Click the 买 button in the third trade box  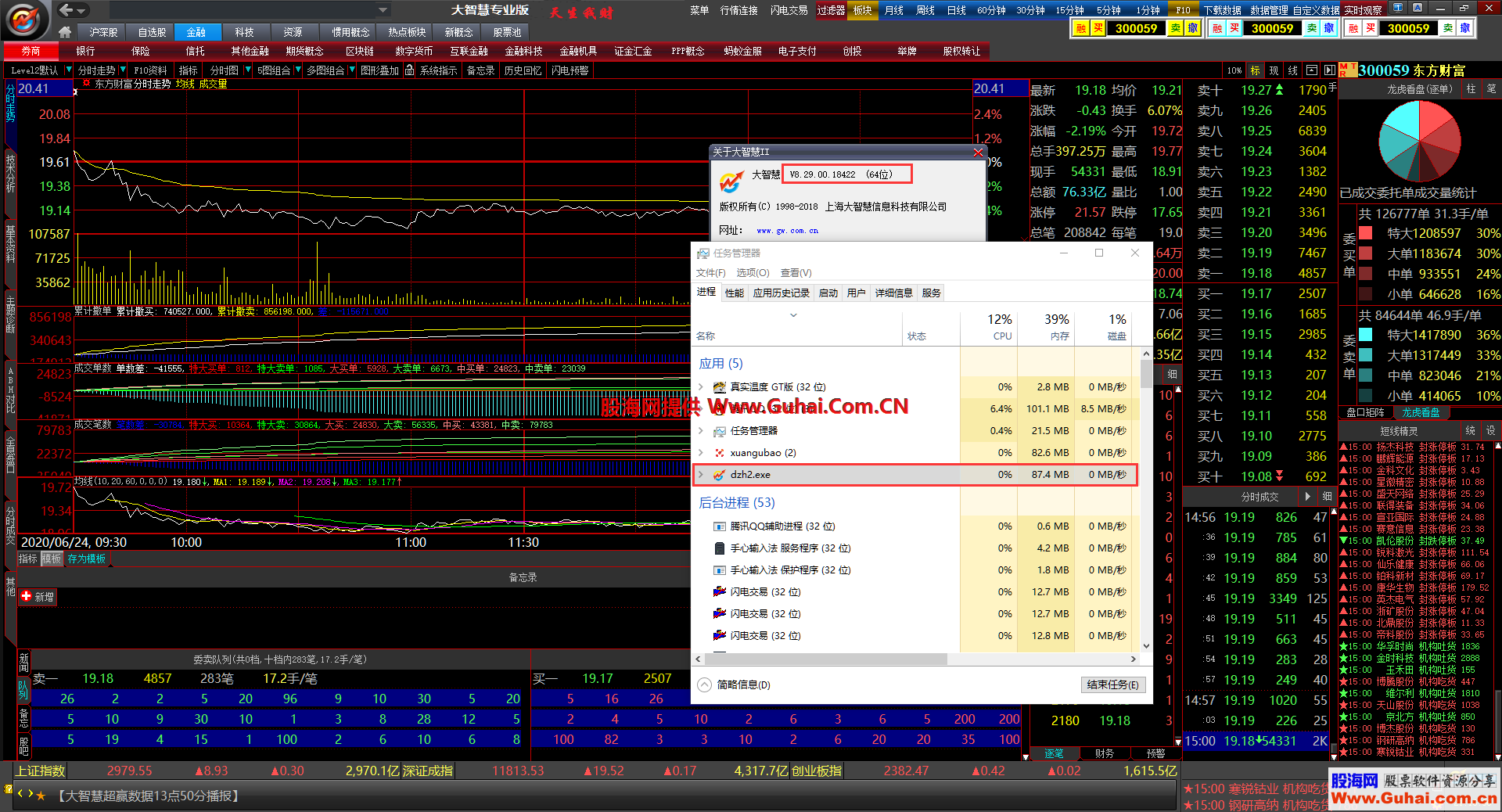[x=1371, y=28]
